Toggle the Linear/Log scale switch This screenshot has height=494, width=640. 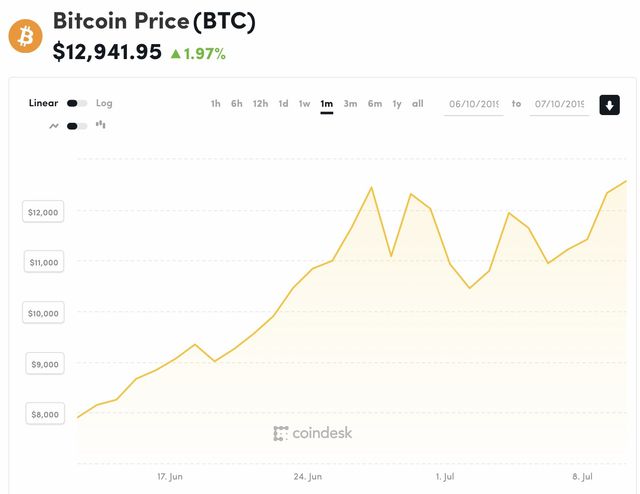tap(77, 103)
